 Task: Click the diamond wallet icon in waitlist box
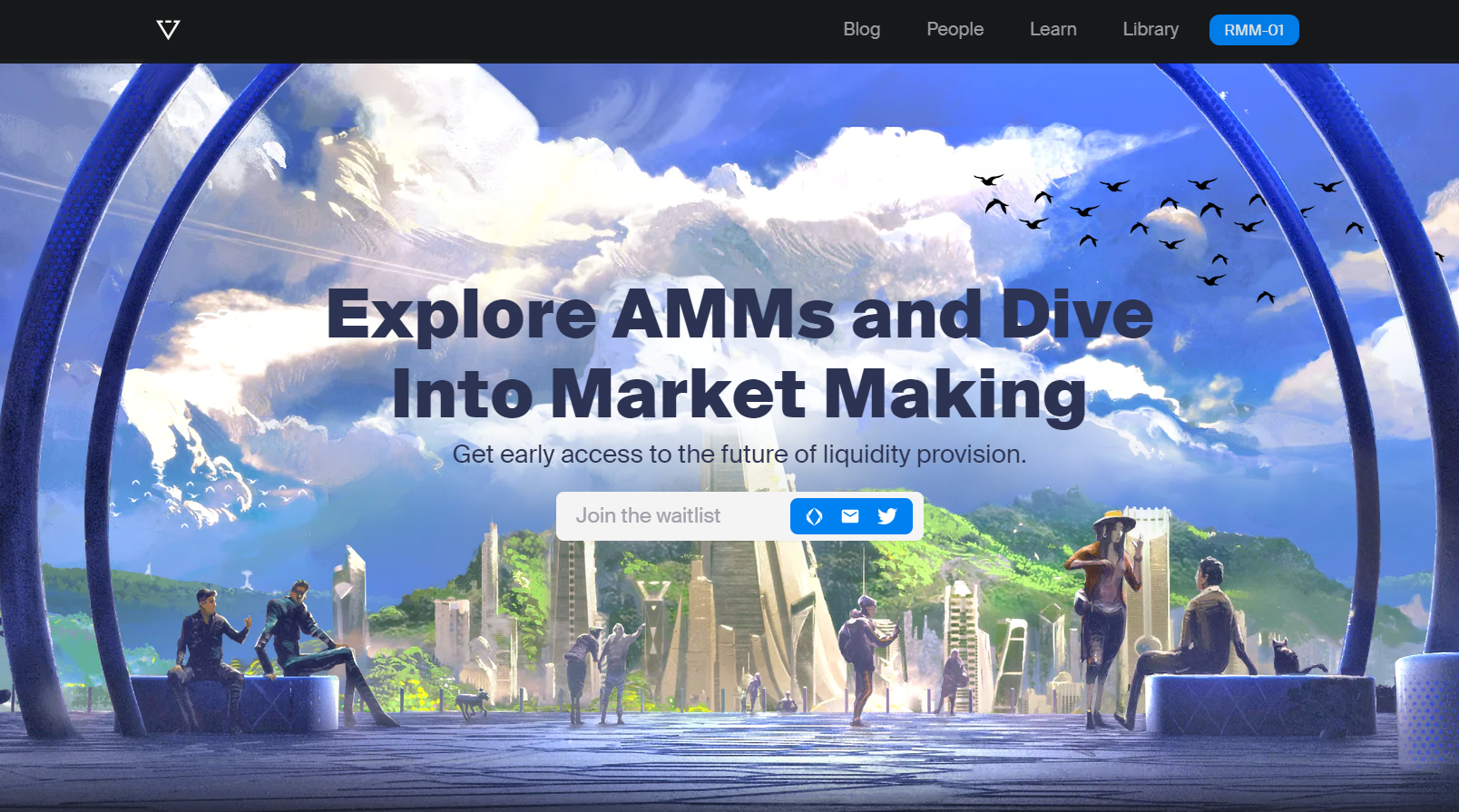814,516
